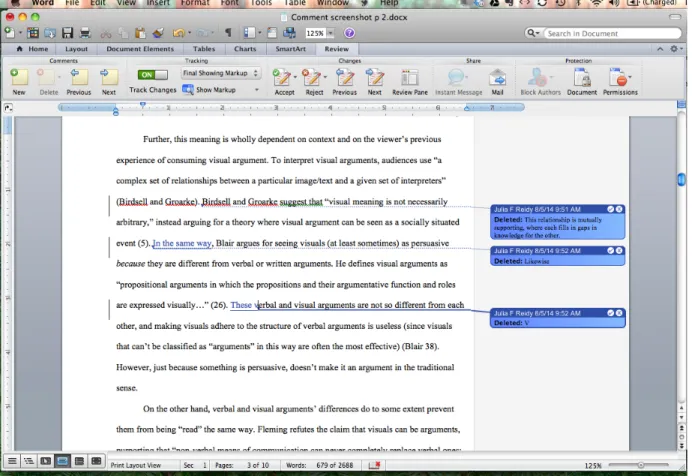
Task: Toggle the sidebar icon in toolbar
Action: (x=249, y=33)
